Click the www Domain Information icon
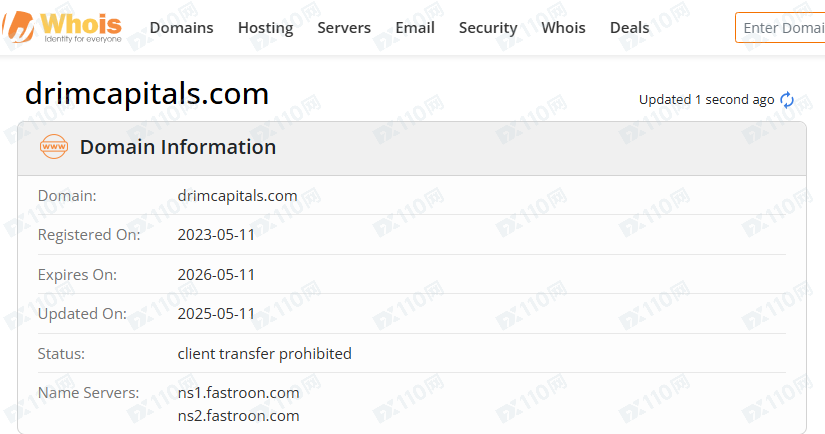825x434 pixels. pos(53,147)
